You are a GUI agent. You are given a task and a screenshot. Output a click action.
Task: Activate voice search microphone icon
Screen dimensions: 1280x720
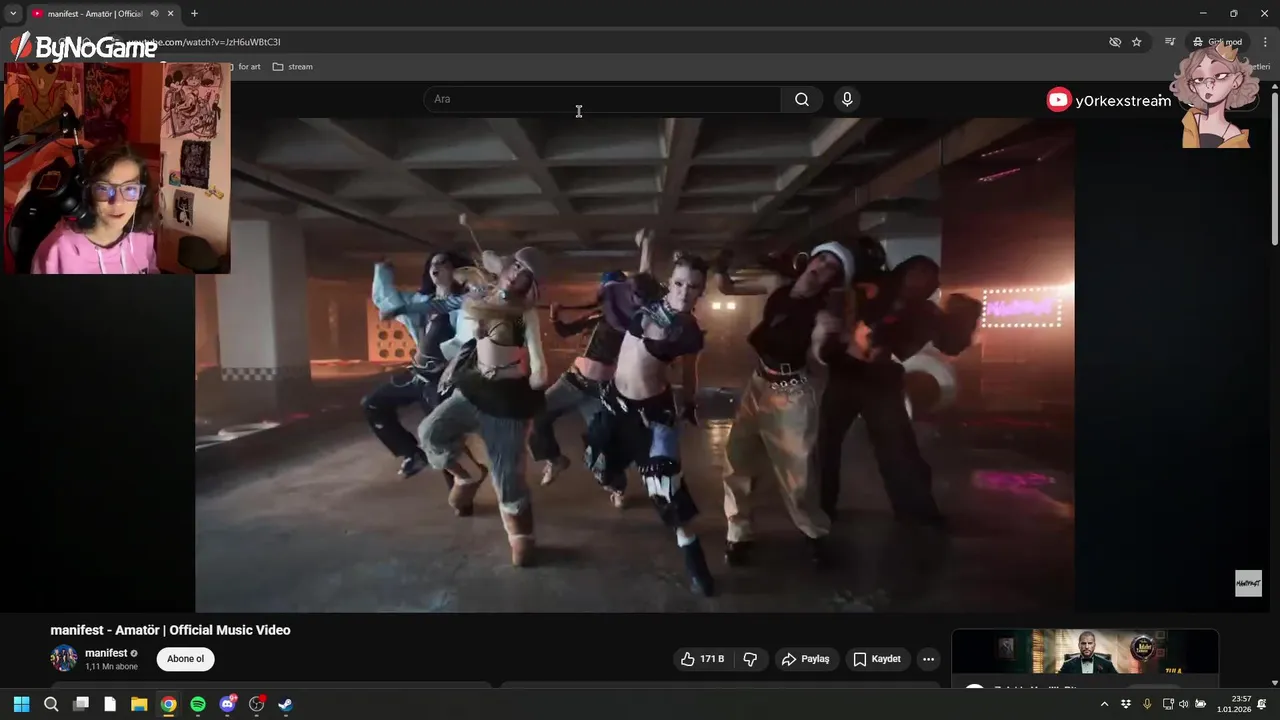click(847, 99)
